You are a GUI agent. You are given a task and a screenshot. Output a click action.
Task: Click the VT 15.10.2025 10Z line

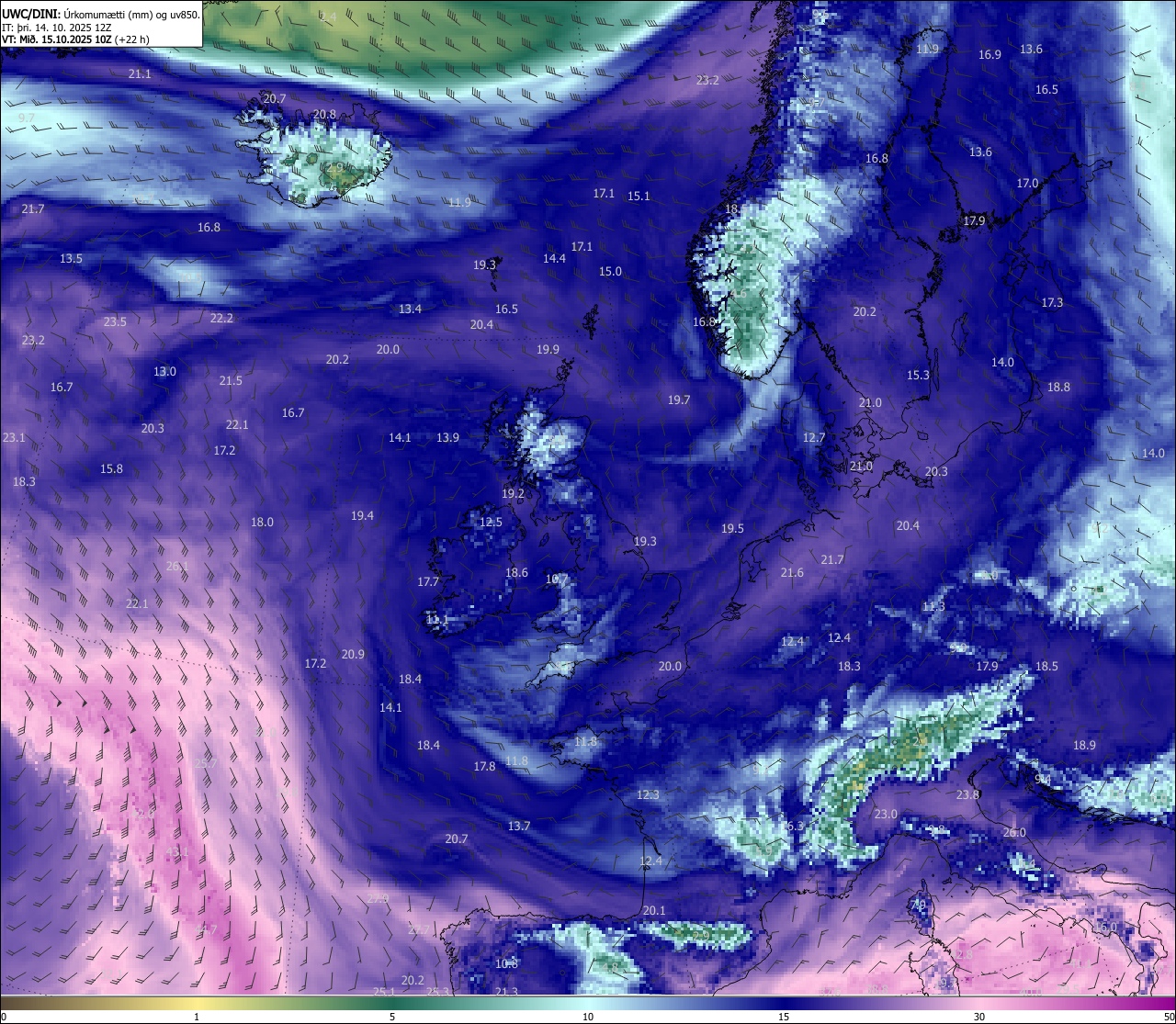click(75, 39)
